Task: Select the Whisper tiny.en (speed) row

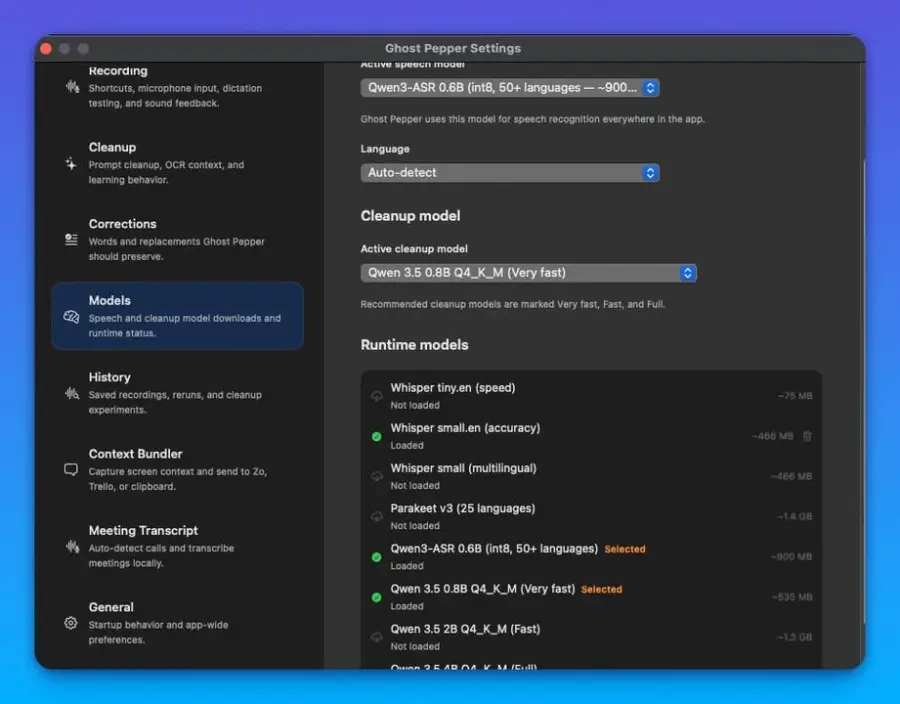Action: 591,396
